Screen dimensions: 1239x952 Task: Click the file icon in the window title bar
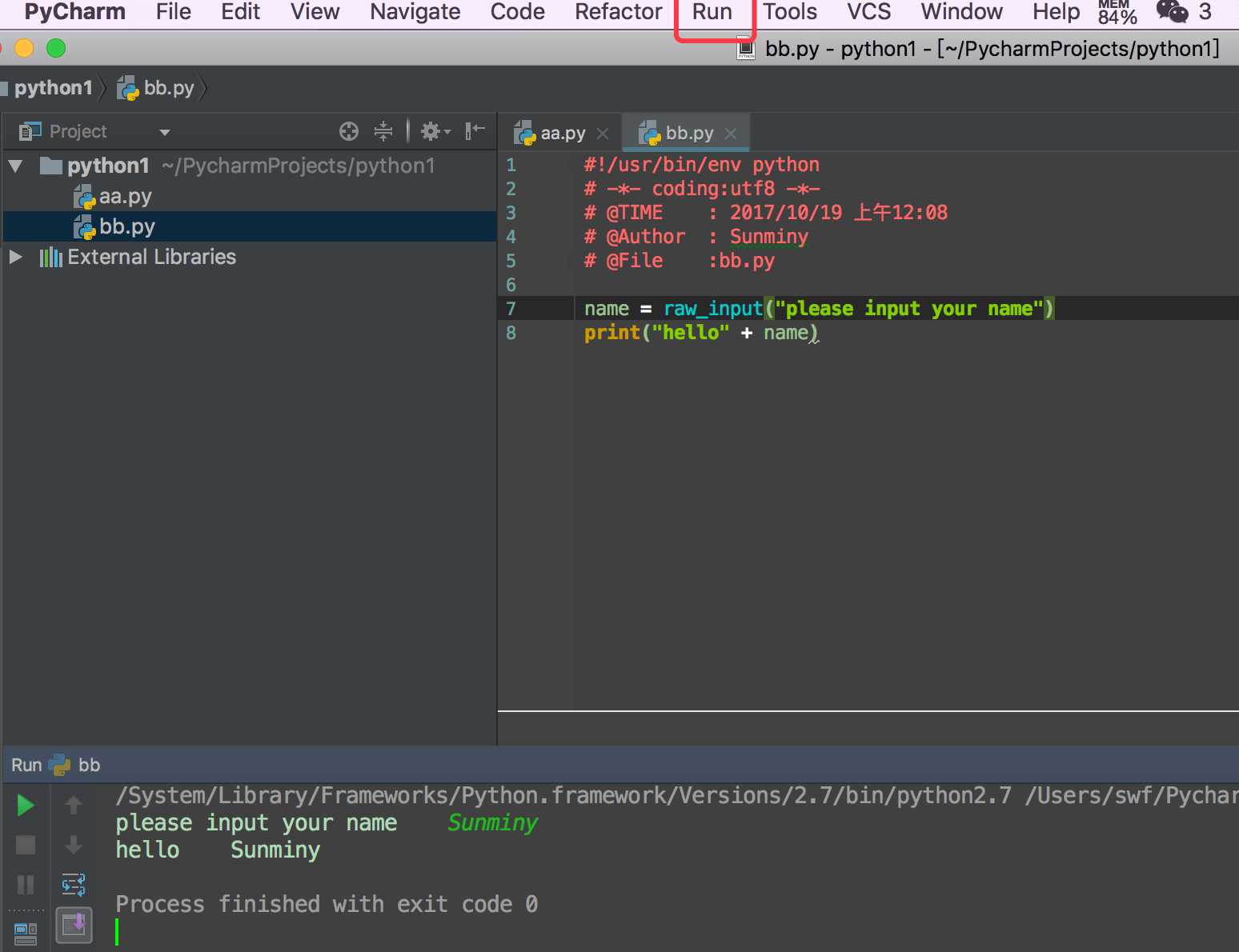pyautogui.click(x=746, y=49)
